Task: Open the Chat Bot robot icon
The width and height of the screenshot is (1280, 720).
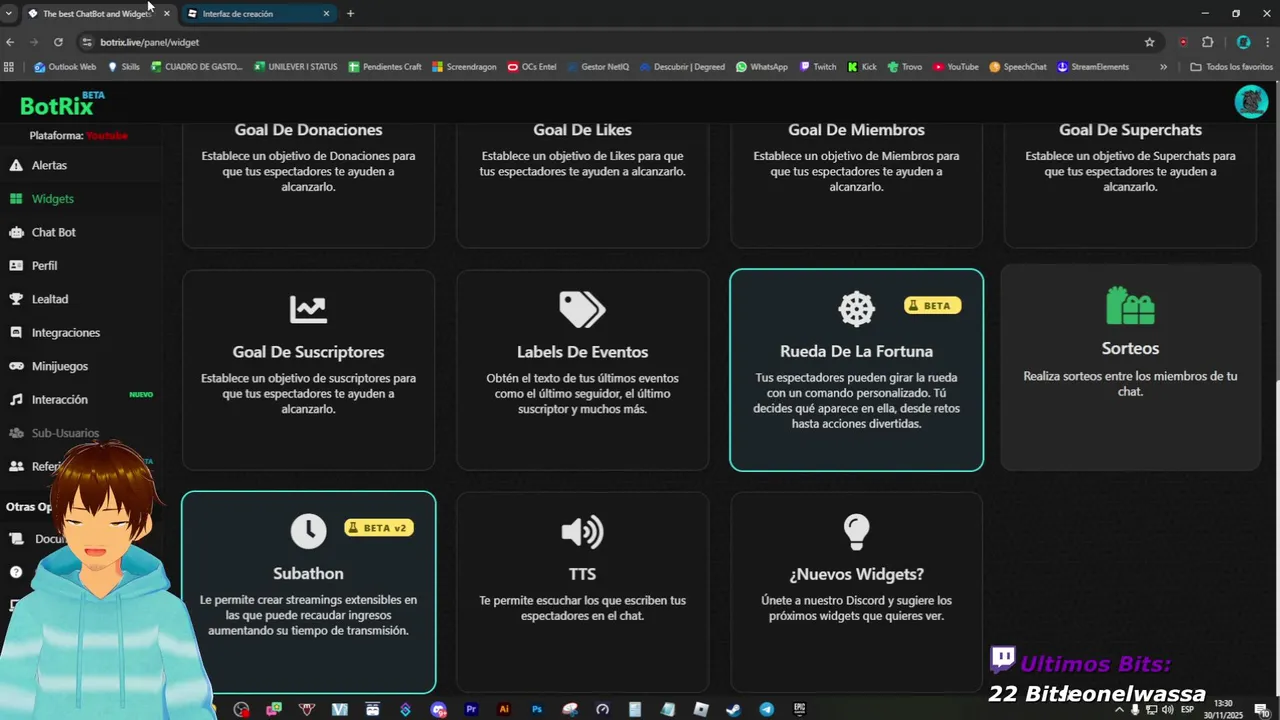Action: pyautogui.click(x=16, y=232)
